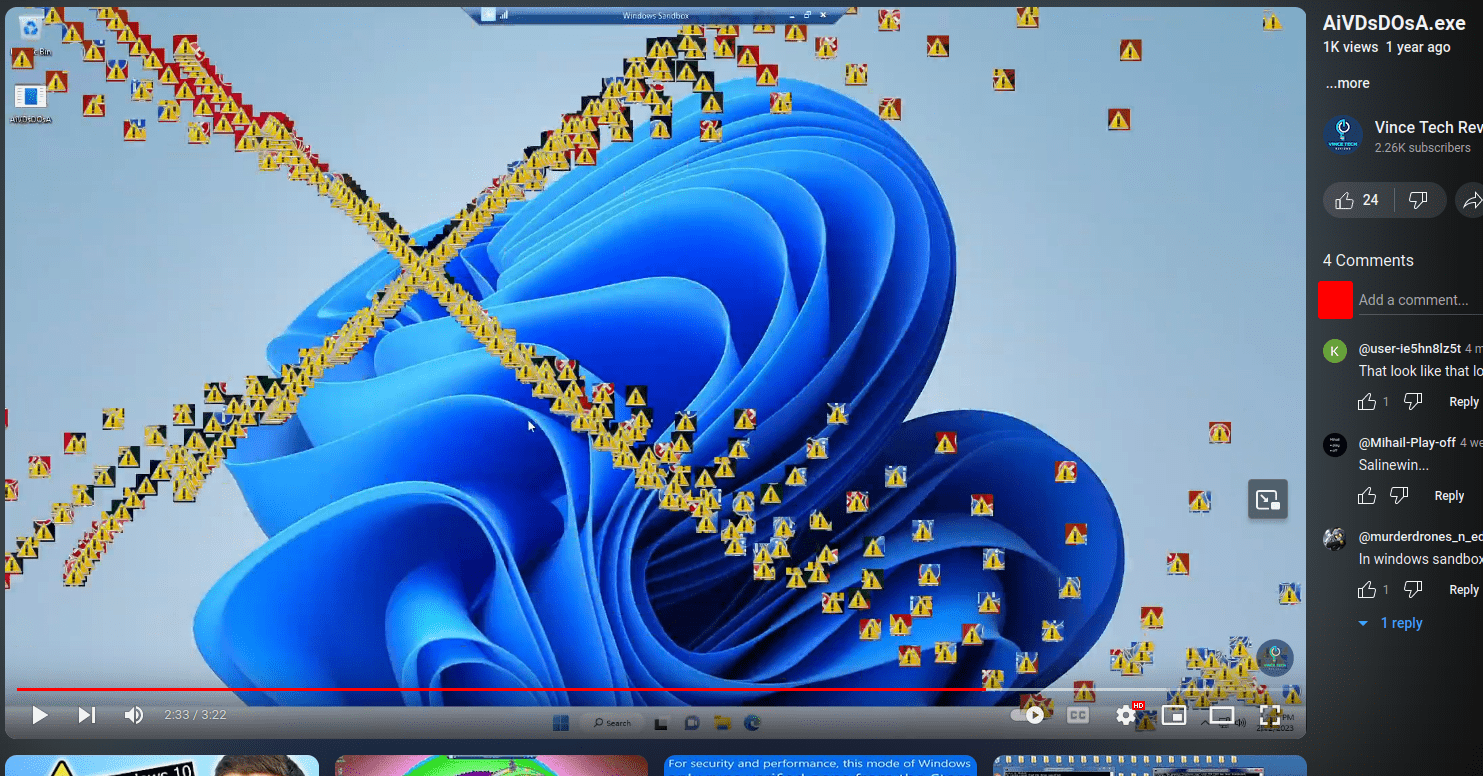Click the 2.26K subscribers text
Screen dimensions: 1483x776
pos(1423,148)
